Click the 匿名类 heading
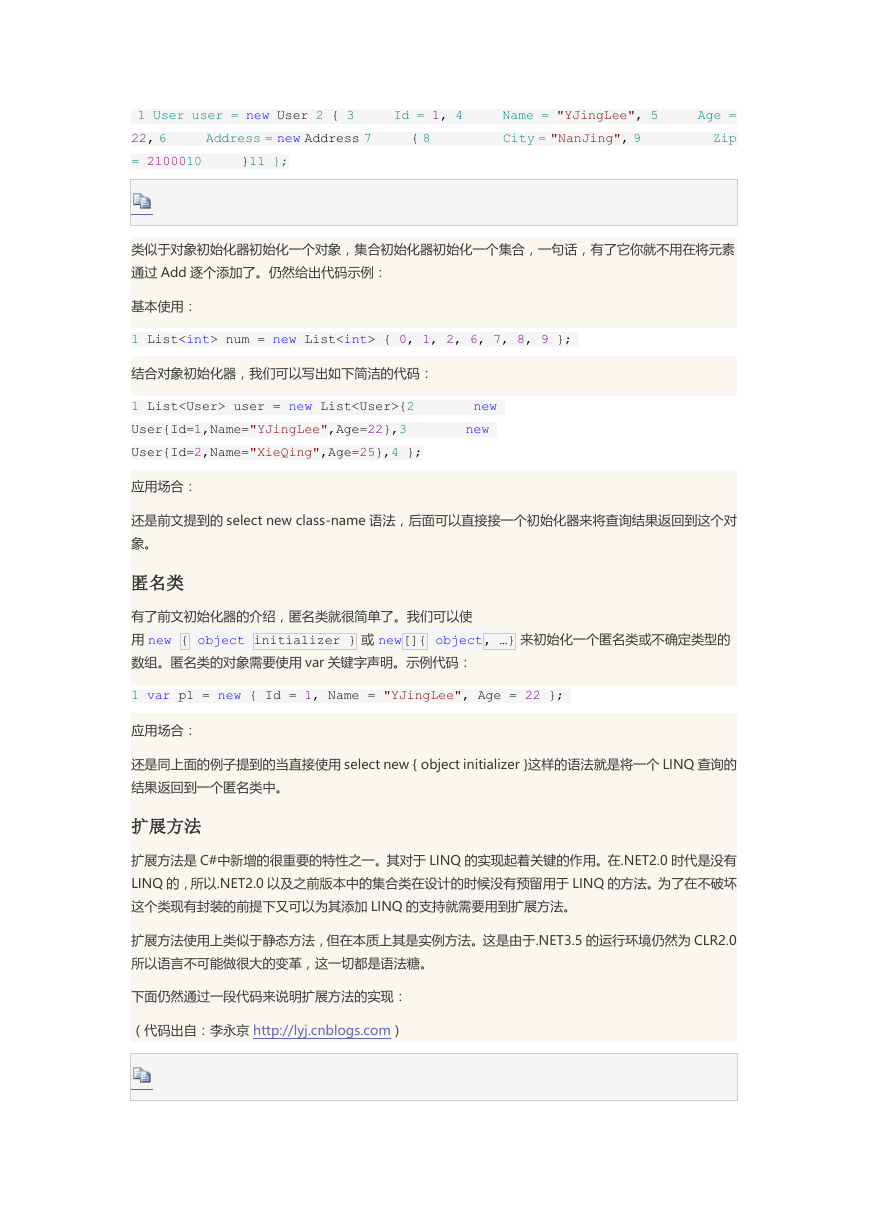 157,582
